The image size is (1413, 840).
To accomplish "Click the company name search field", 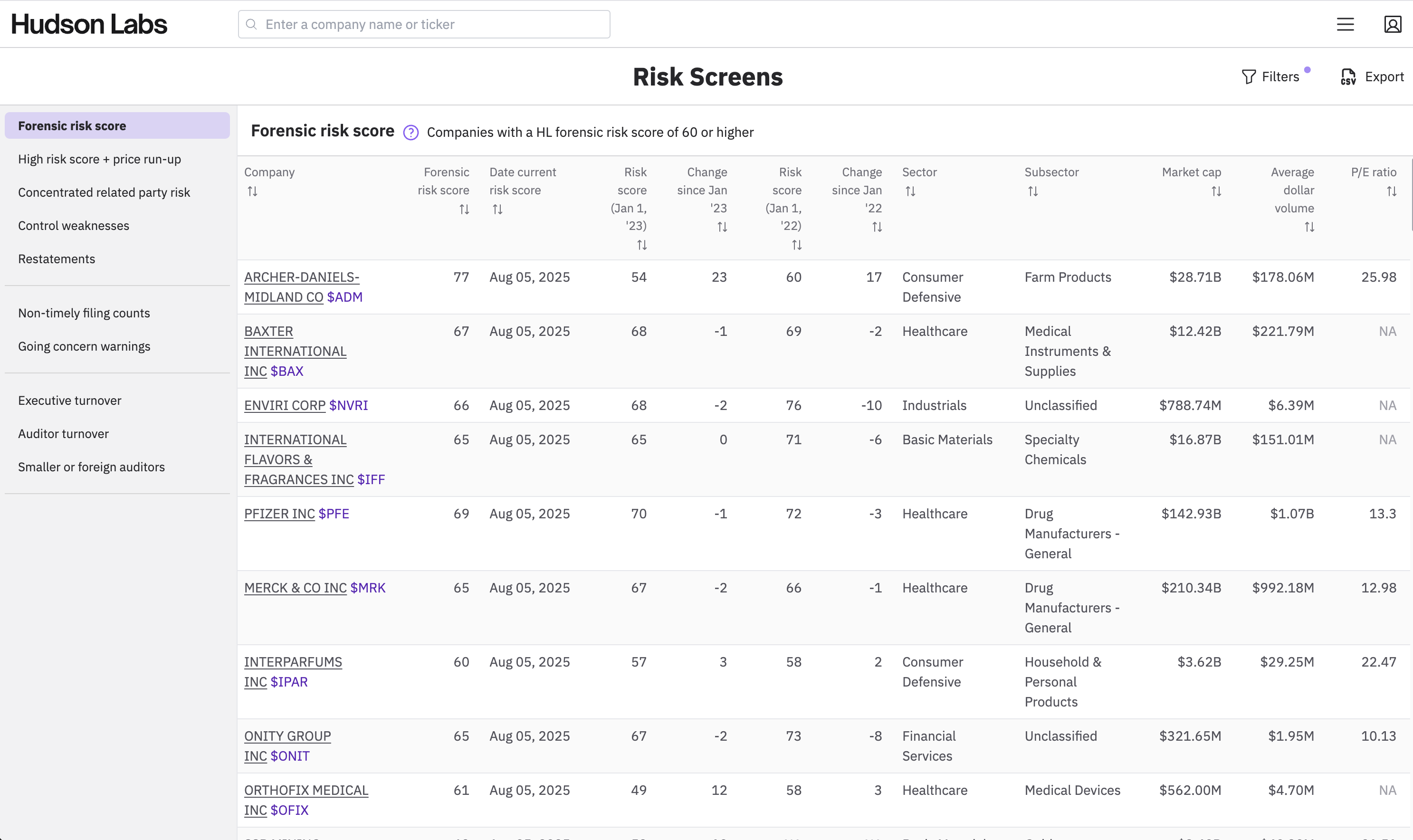I will click(x=424, y=24).
